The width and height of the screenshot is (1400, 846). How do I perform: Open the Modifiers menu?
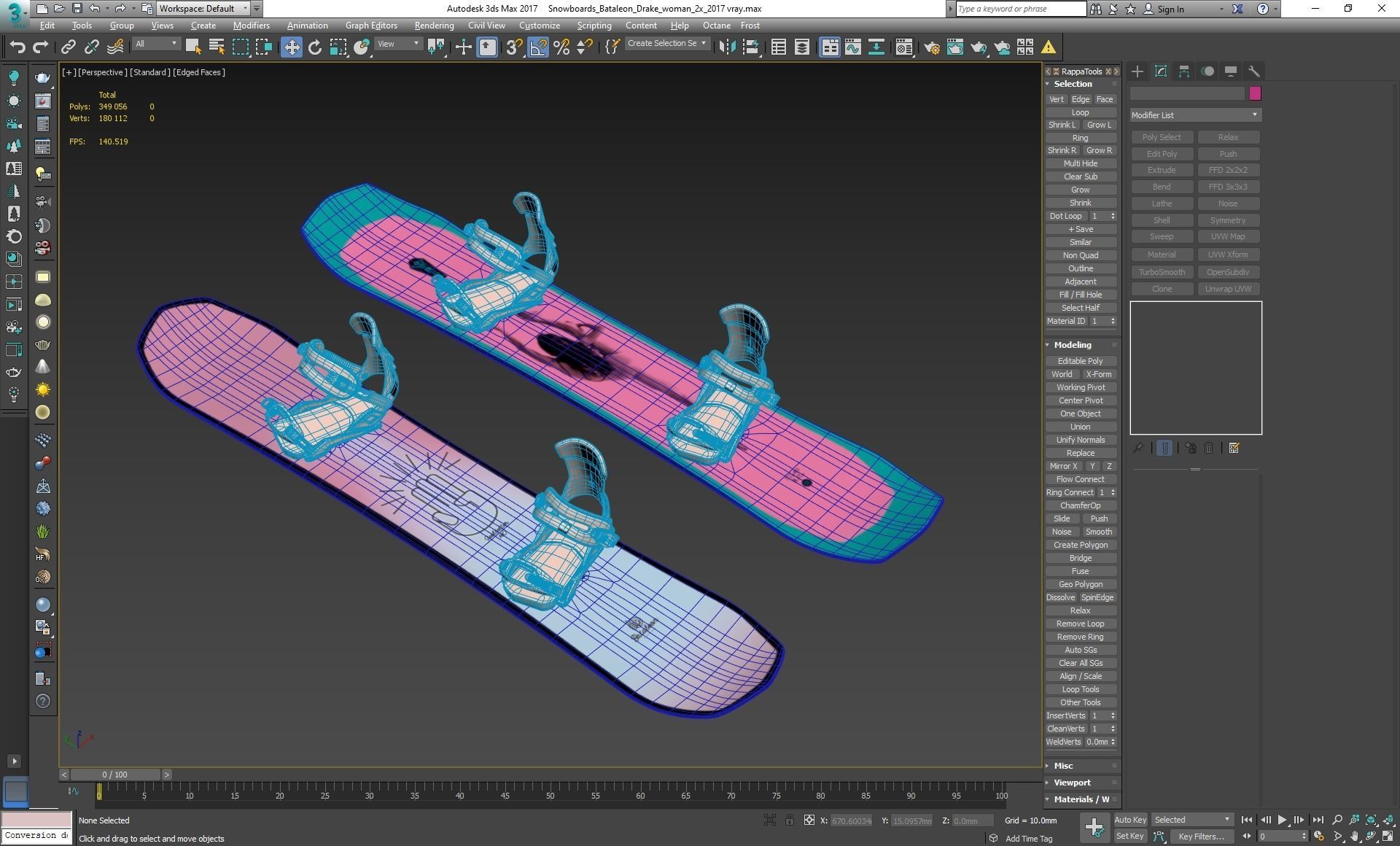tap(252, 26)
